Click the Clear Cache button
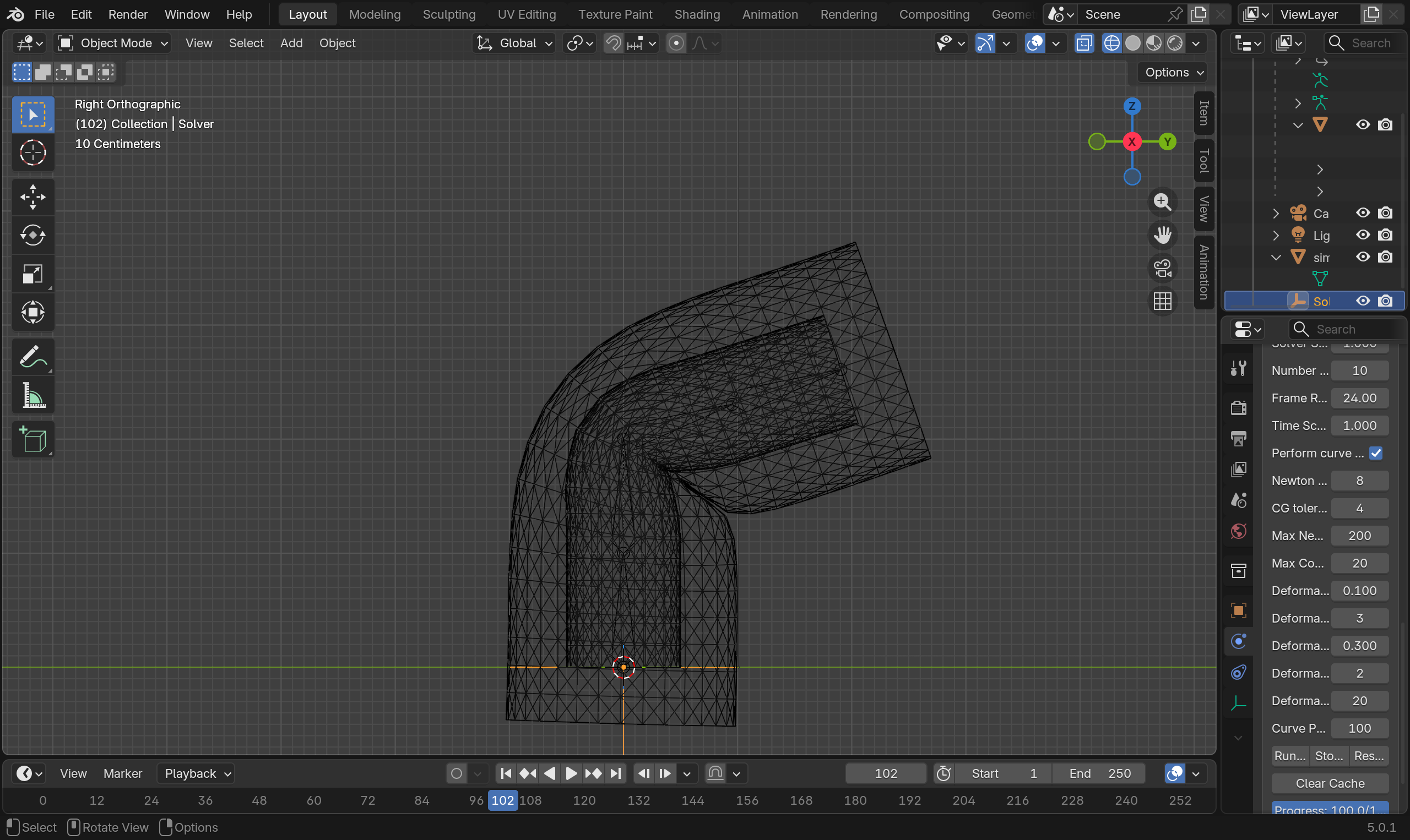1410x840 pixels. (1330, 783)
